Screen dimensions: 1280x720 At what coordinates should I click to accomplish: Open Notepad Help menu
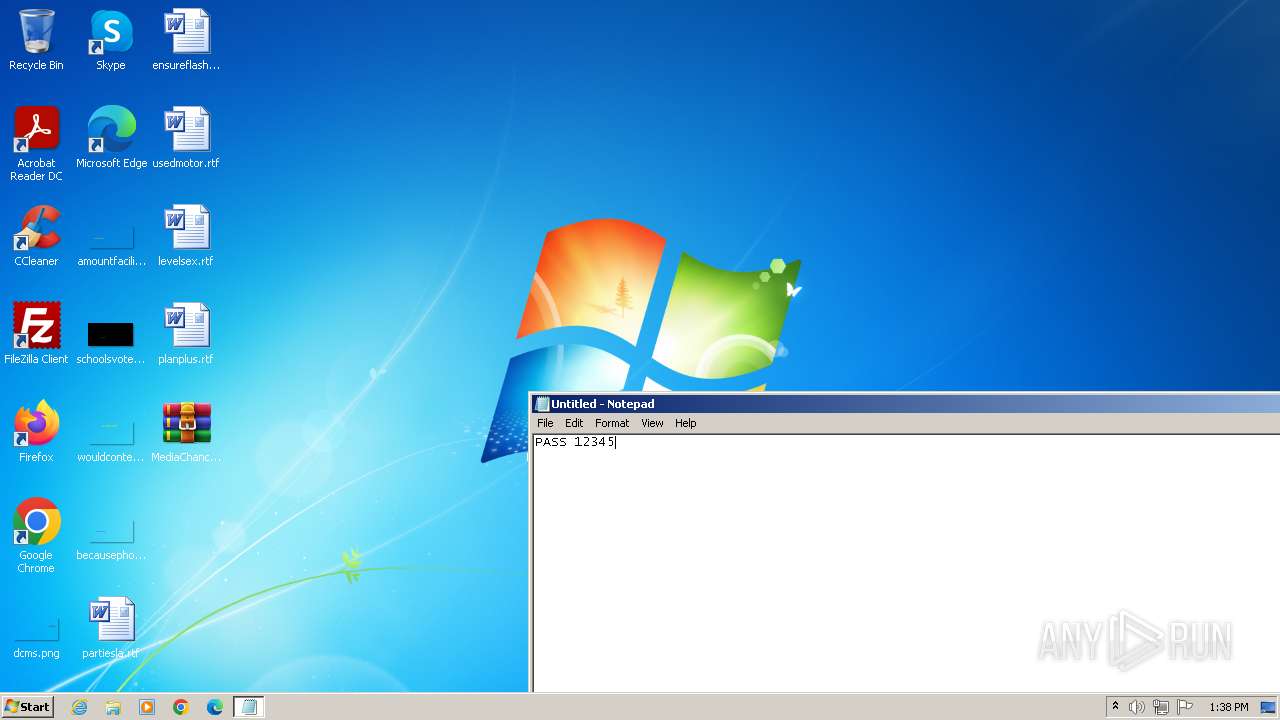pyautogui.click(x=685, y=423)
